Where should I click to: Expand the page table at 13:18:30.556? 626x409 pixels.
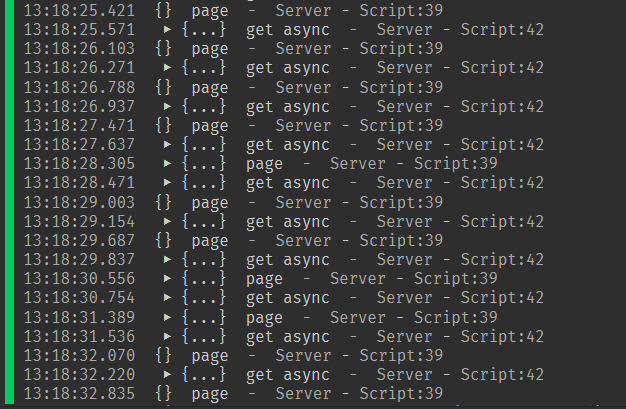[167, 279]
